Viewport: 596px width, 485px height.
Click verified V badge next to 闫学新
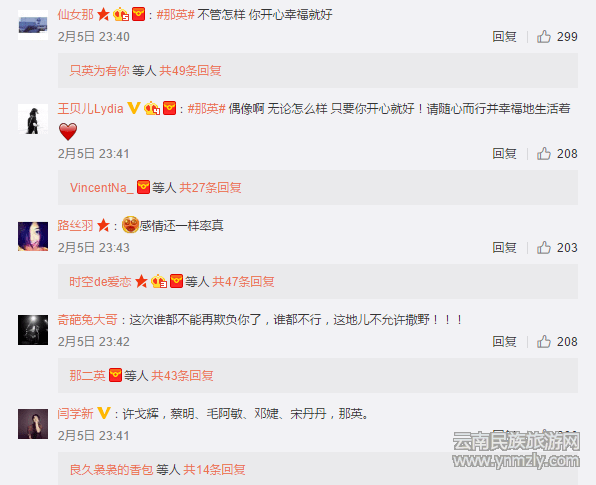pos(103,413)
